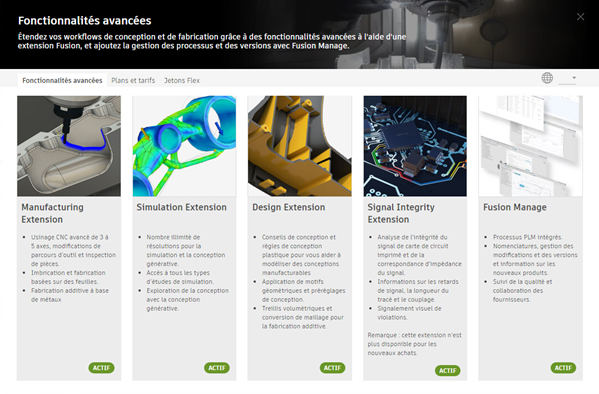Click 'Exploration de la conception' bullet text

click(188, 299)
